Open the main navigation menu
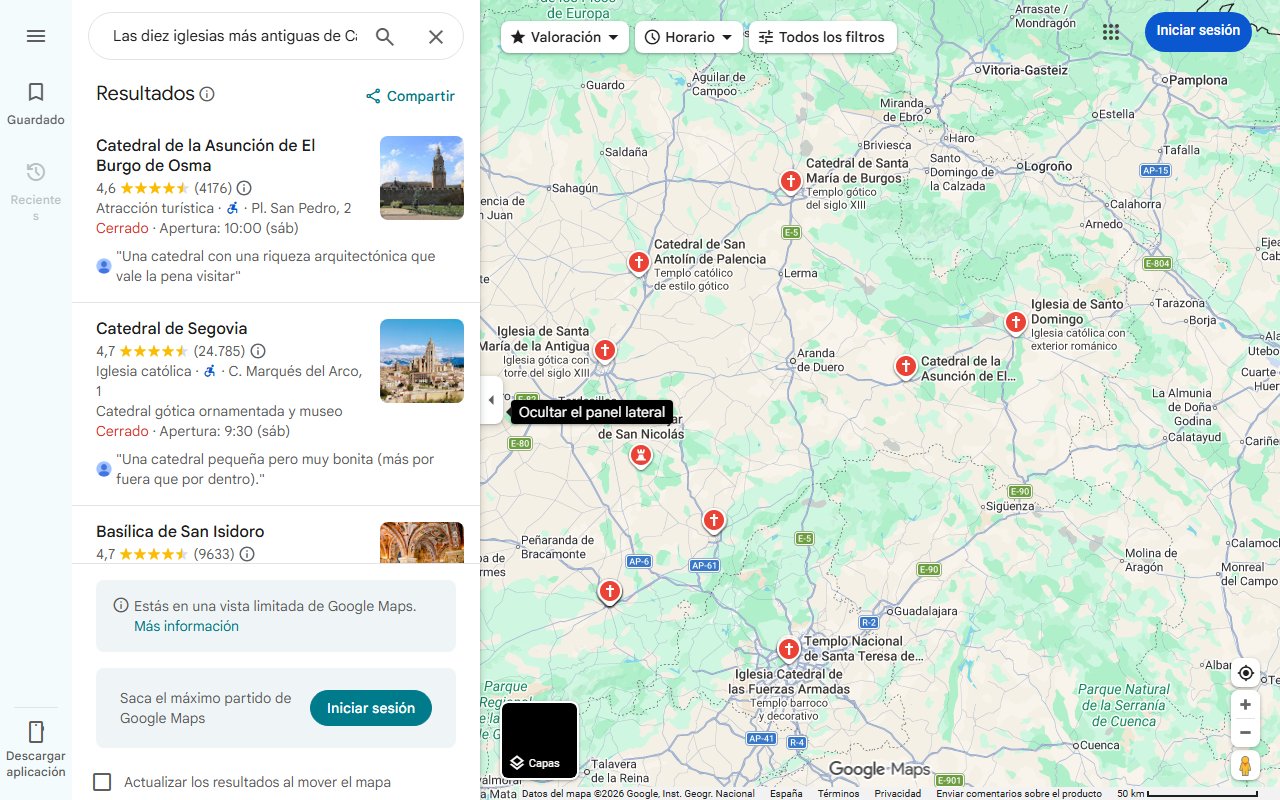This screenshot has height=800, width=1280. click(36, 36)
